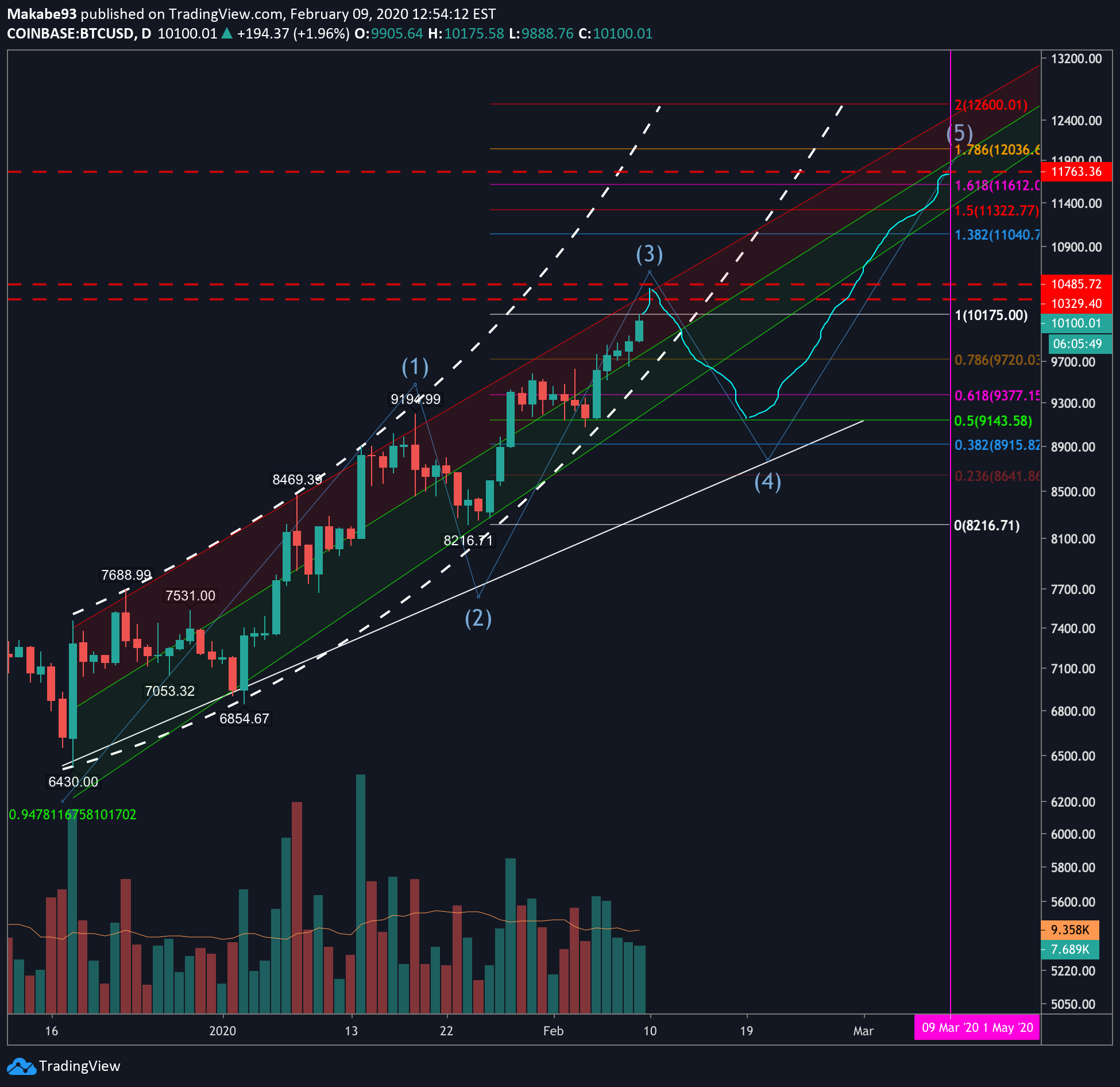Click the Fib level 1.5(11322.77) label
Viewport: 1120px width, 1087px height.
(x=997, y=210)
